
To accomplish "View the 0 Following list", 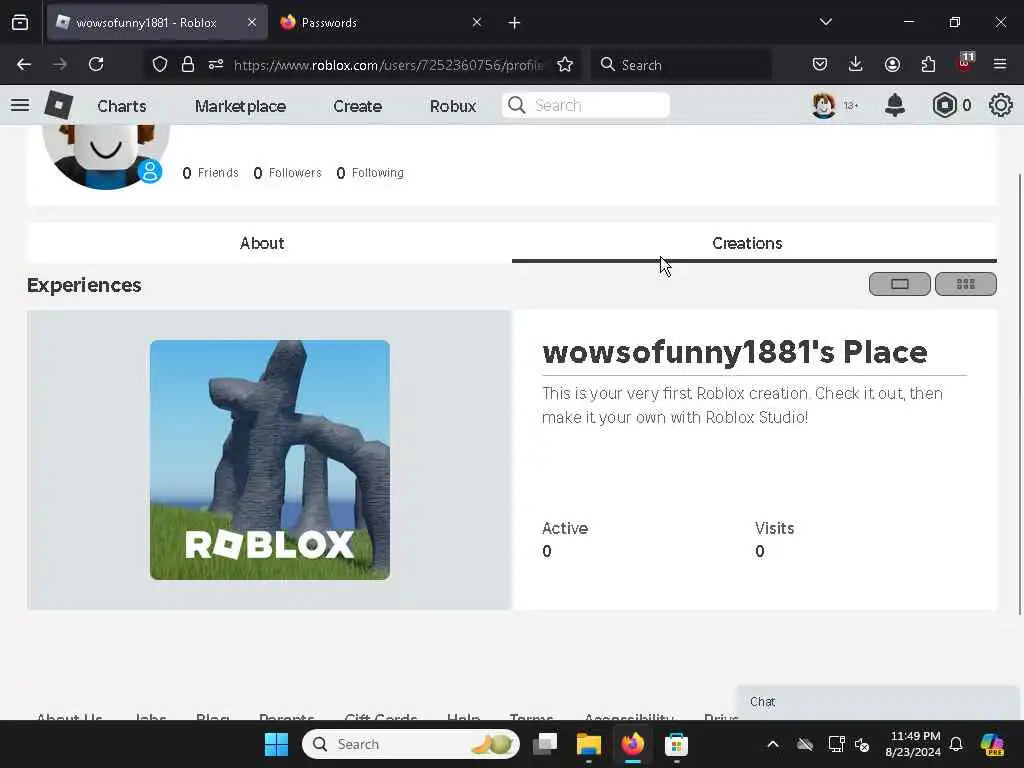I will [x=370, y=173].
